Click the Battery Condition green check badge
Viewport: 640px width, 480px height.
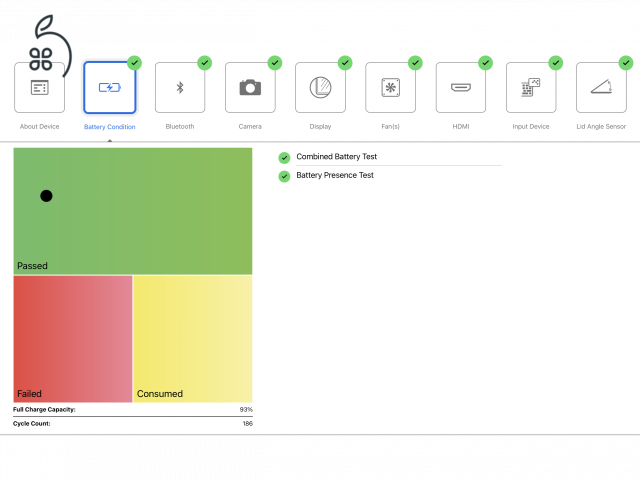pyautogui.click(x=134, y=63)
